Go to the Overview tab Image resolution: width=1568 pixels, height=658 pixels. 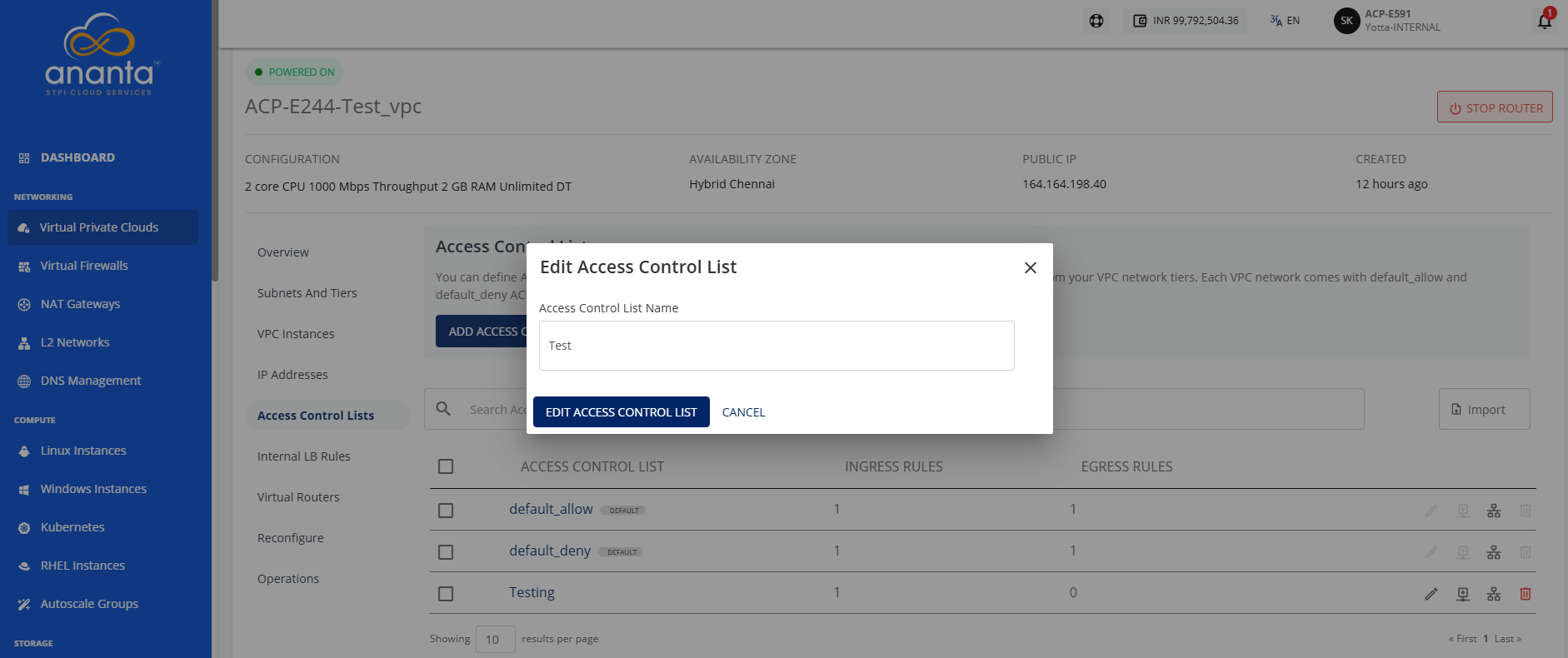tap(283, 252)
